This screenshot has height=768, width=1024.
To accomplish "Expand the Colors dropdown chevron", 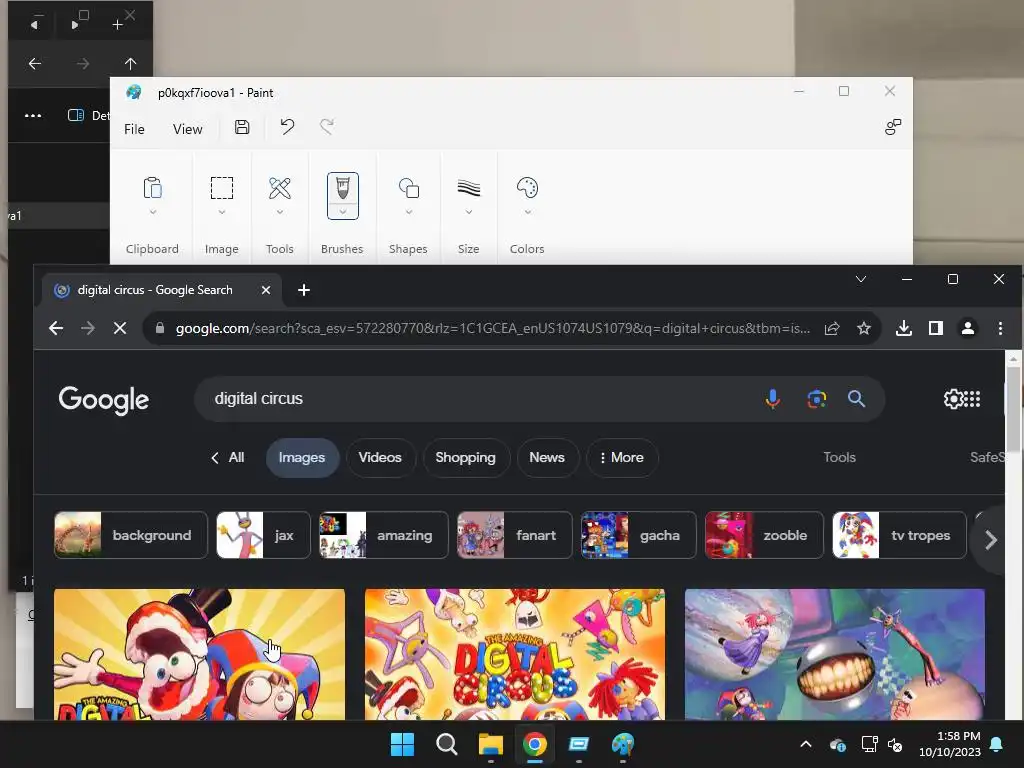I will tap(528, 212).
